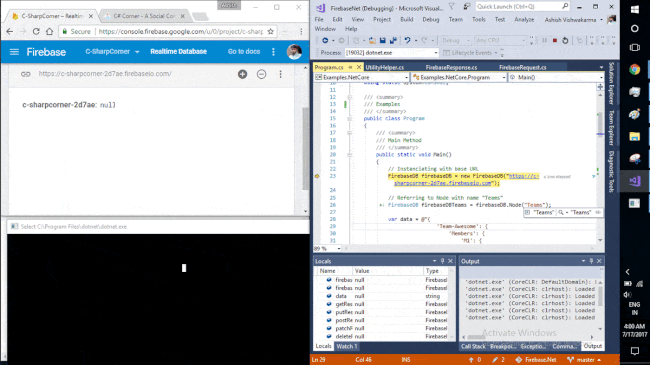This screenshot has width=650, height=365.
Task: Open Cortana search circle on taskbar
Action: coord(634,29)
